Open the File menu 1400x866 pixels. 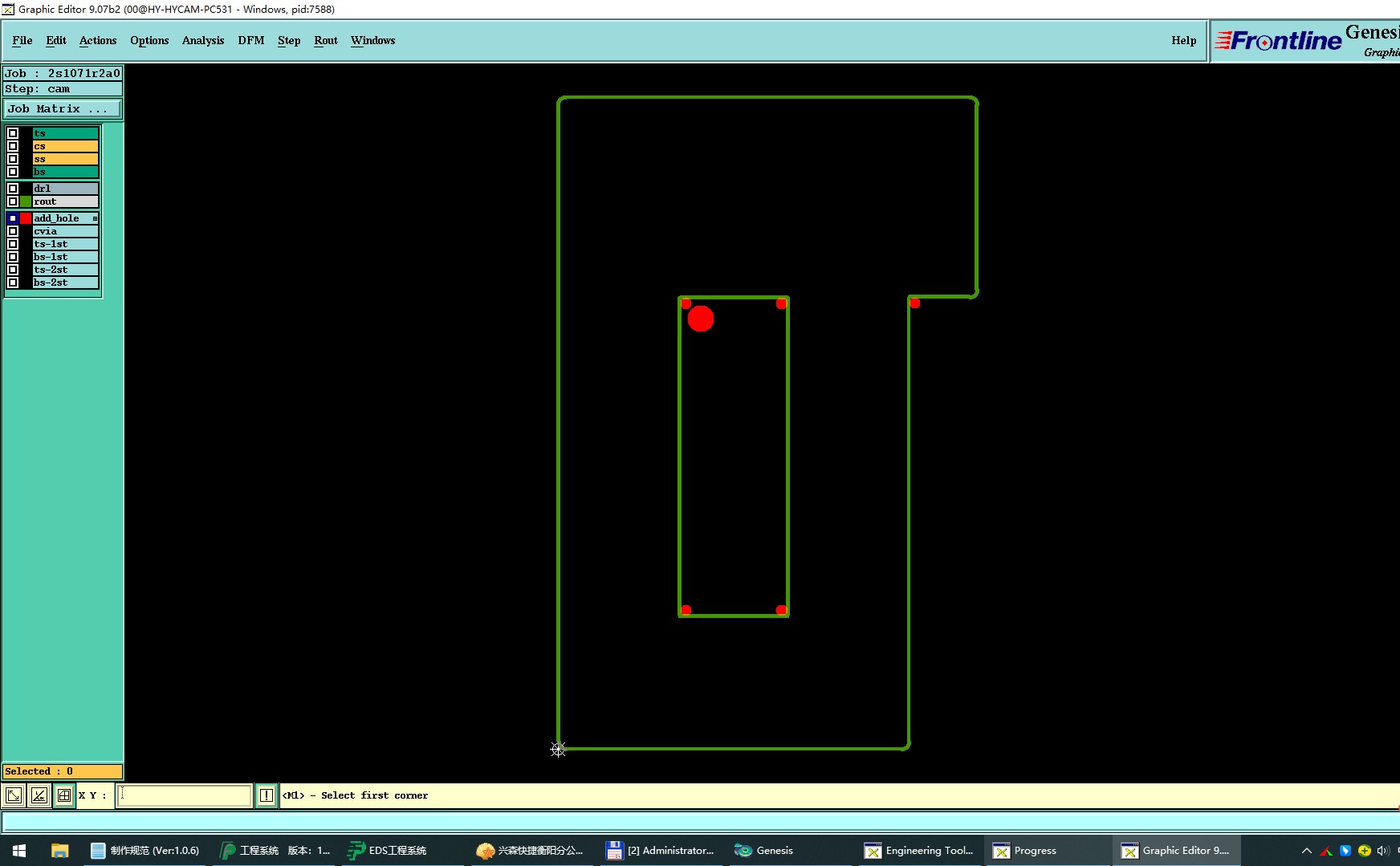[x=22, y=40]
